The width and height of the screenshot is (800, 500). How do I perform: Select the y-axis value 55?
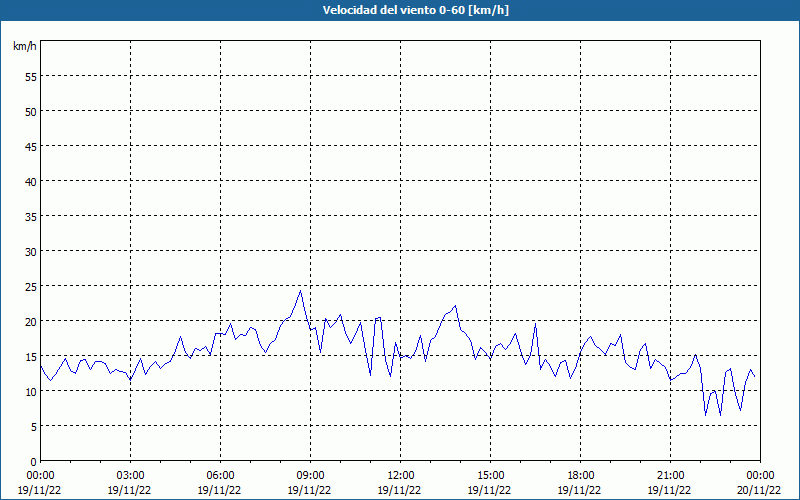(31, 77)
